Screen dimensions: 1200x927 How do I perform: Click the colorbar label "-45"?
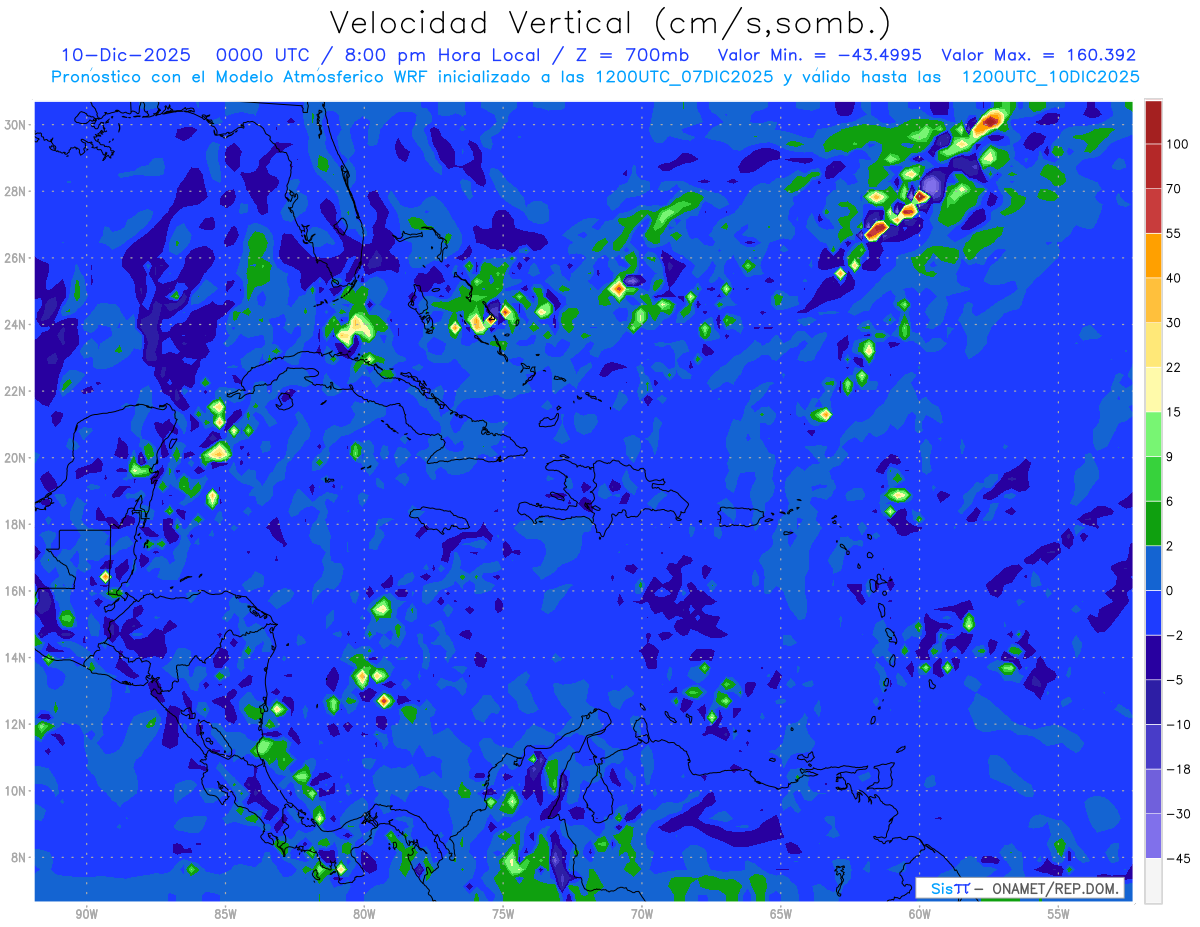[x=1178, y=858]
